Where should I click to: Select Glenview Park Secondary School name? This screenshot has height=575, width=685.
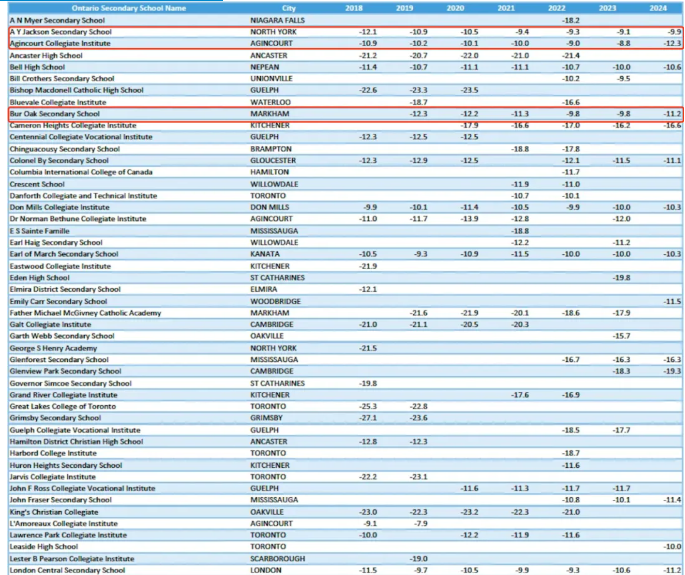[66, 371]
